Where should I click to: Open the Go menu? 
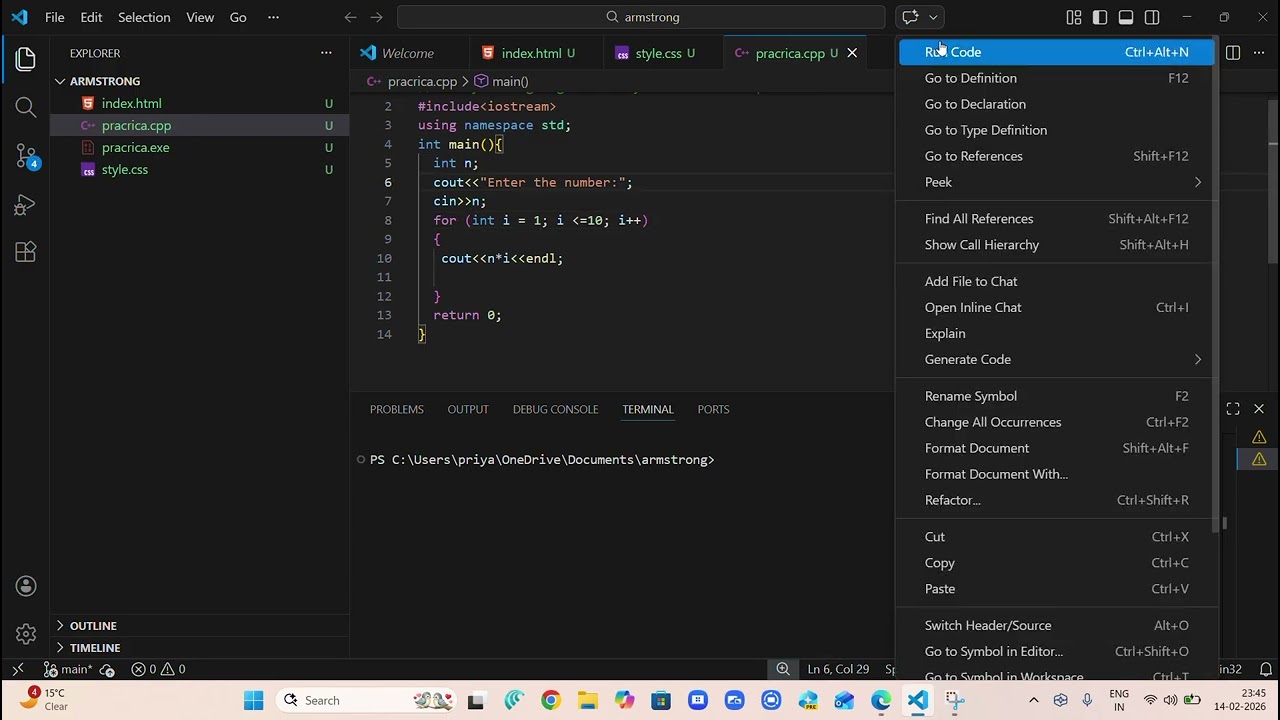pos(238,17)
